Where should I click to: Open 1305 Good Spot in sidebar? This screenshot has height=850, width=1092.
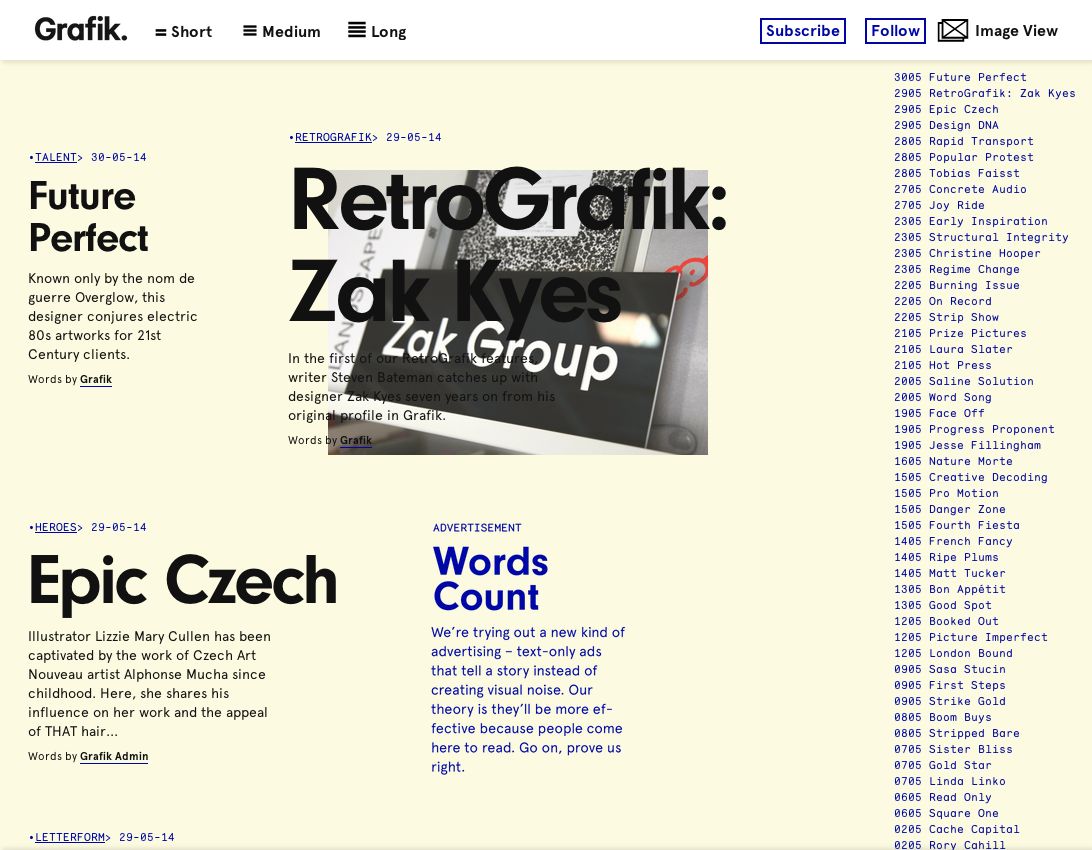pos(943,606)
